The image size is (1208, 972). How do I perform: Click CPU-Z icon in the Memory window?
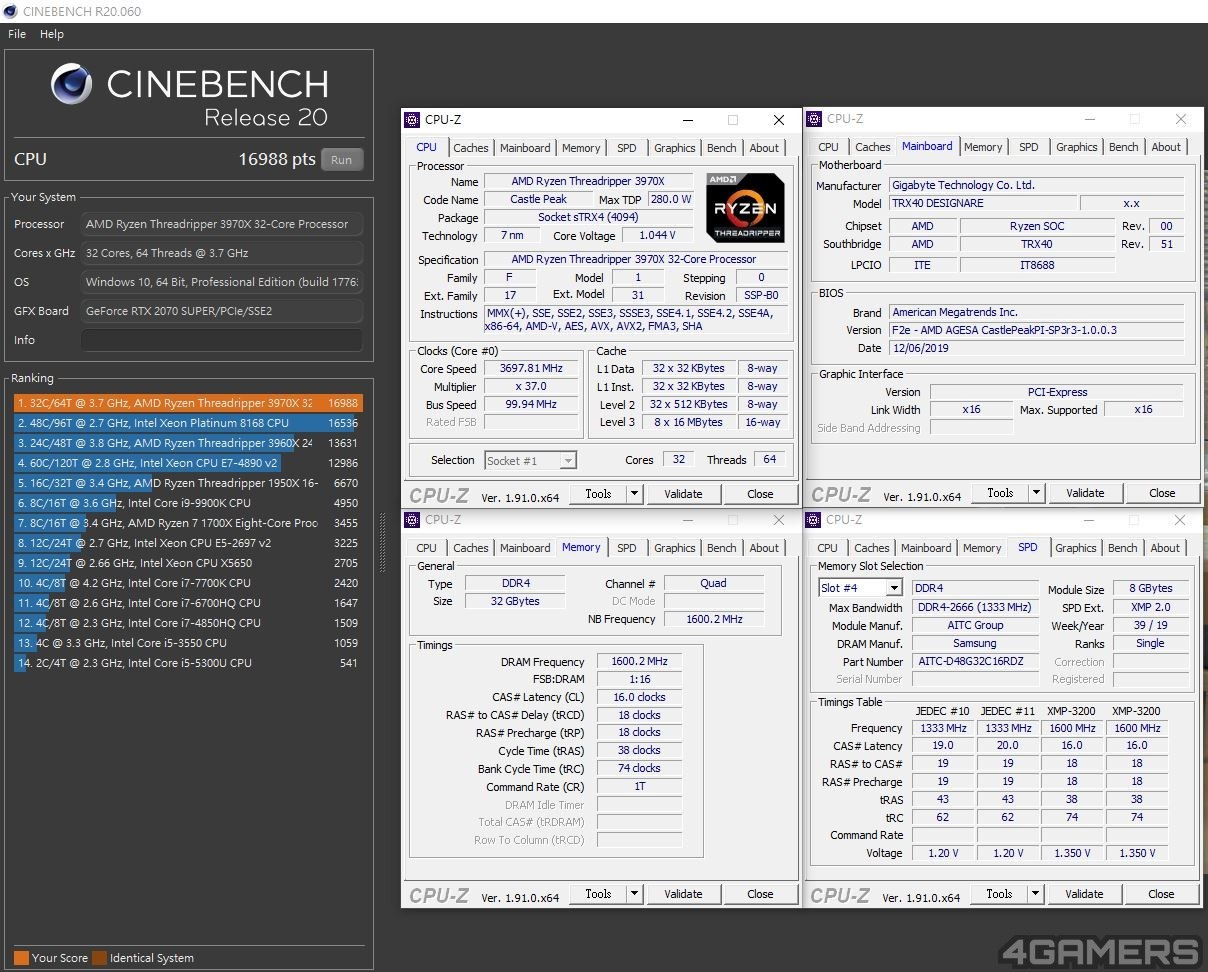[x=412, y=520]
